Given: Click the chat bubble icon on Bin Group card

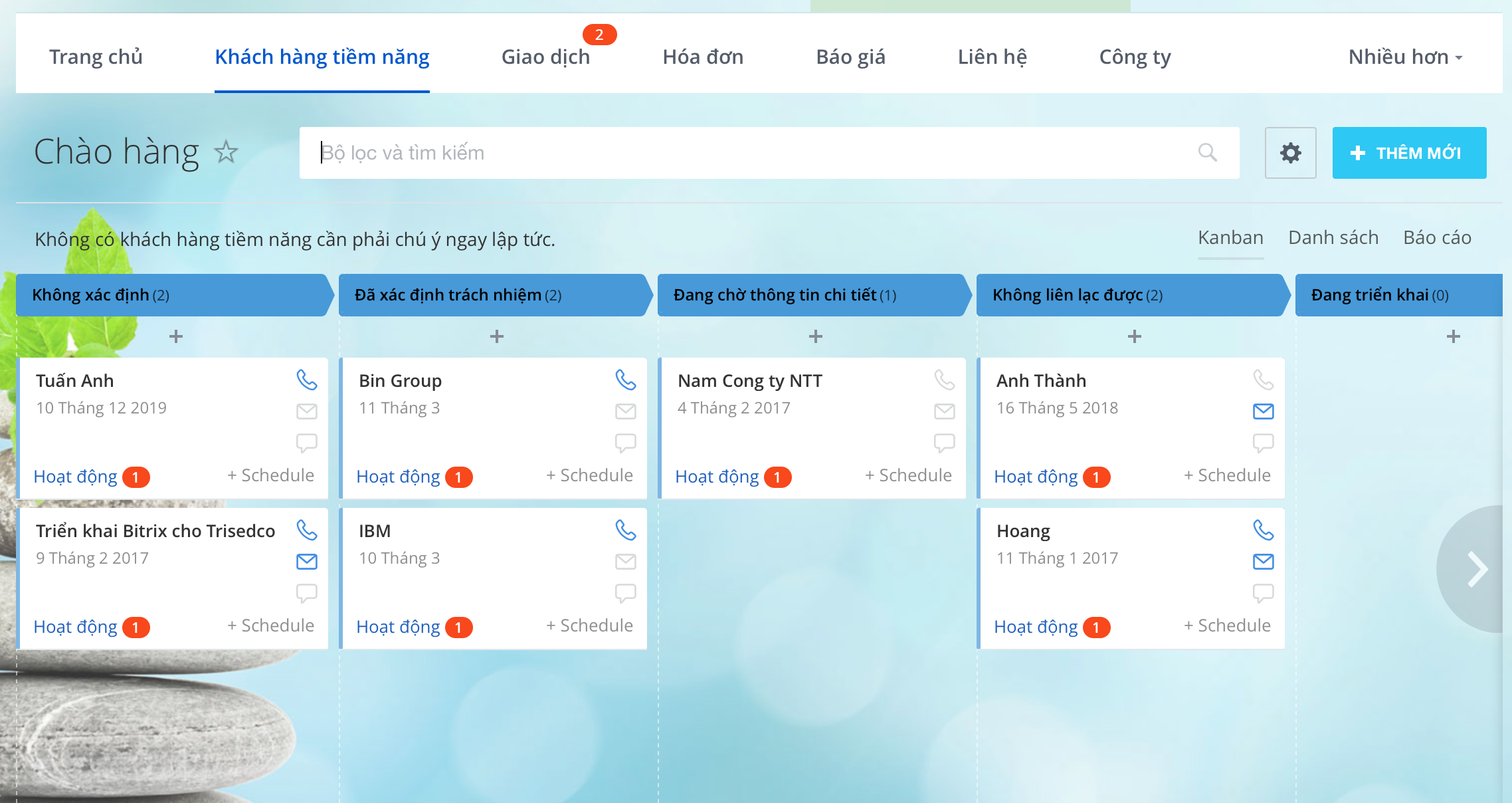Looking at the screenshot, I should point(625,442).
